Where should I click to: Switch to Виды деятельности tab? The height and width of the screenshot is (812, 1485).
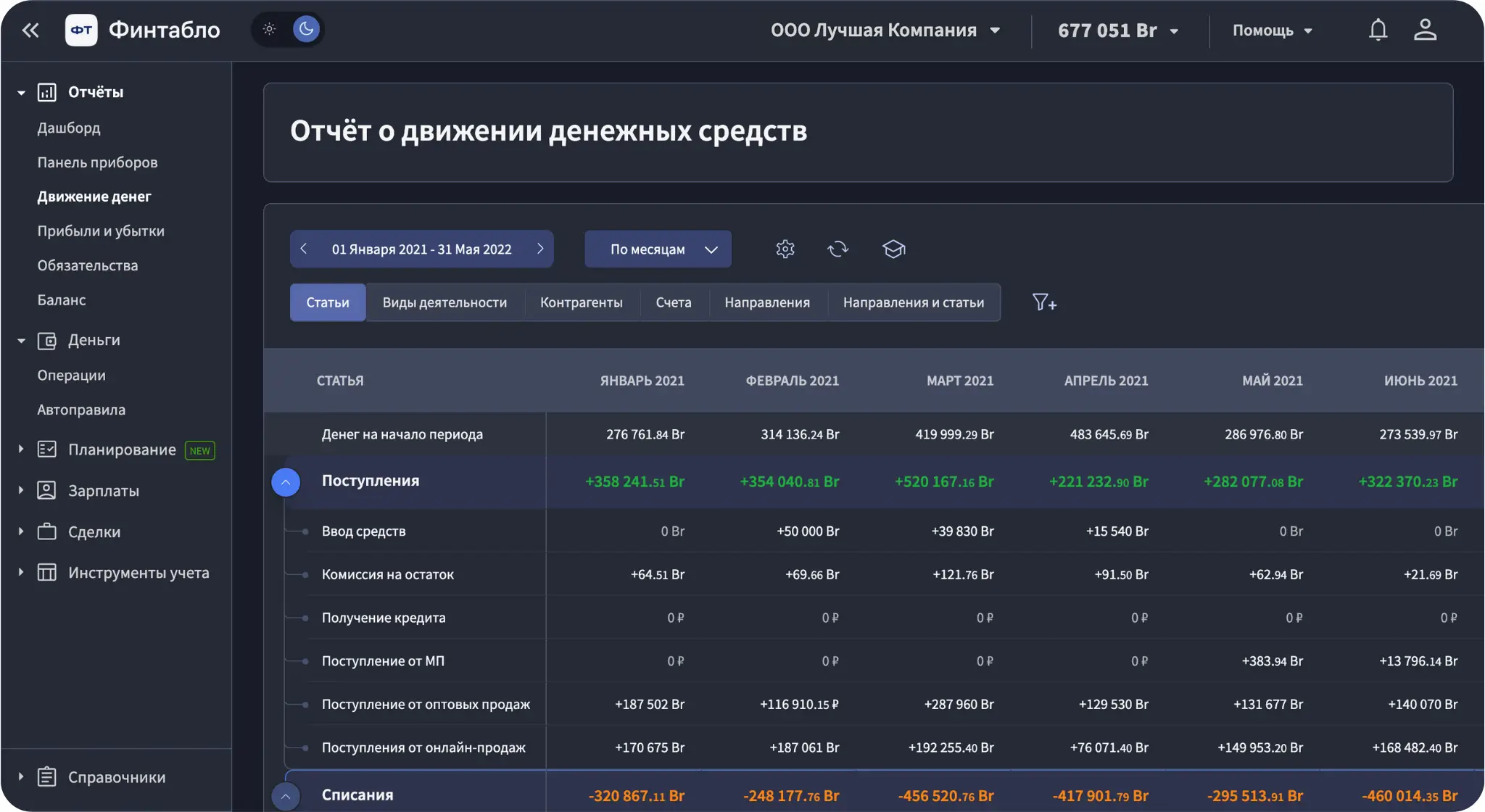[444, 302]
